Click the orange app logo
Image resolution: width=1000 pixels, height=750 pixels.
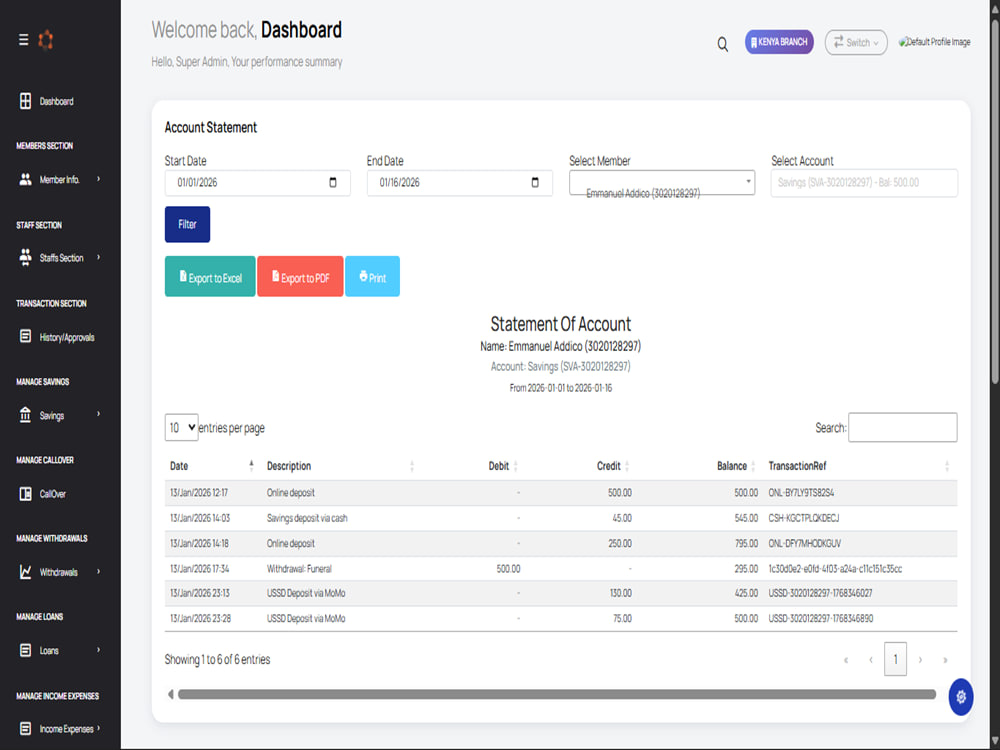tap(45, 40)
